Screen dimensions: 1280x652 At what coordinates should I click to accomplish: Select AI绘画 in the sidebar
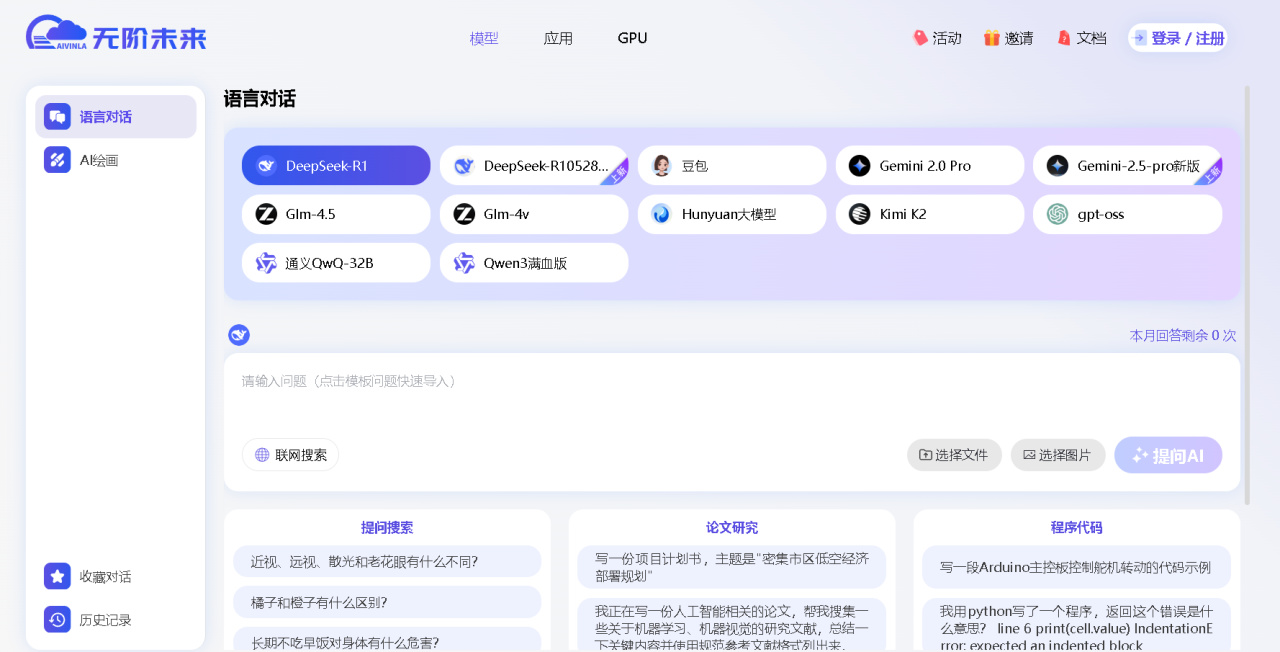click(x=116, y=160)
